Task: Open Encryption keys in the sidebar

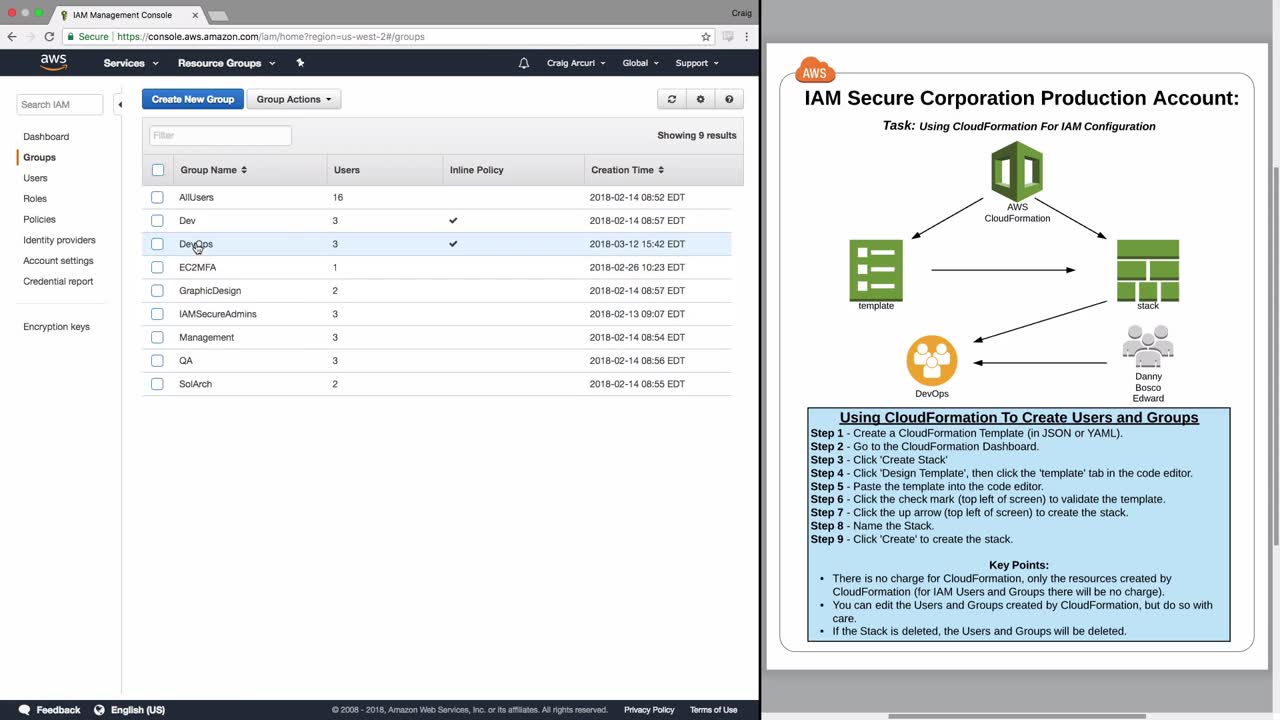Action: tap(56, 327)
